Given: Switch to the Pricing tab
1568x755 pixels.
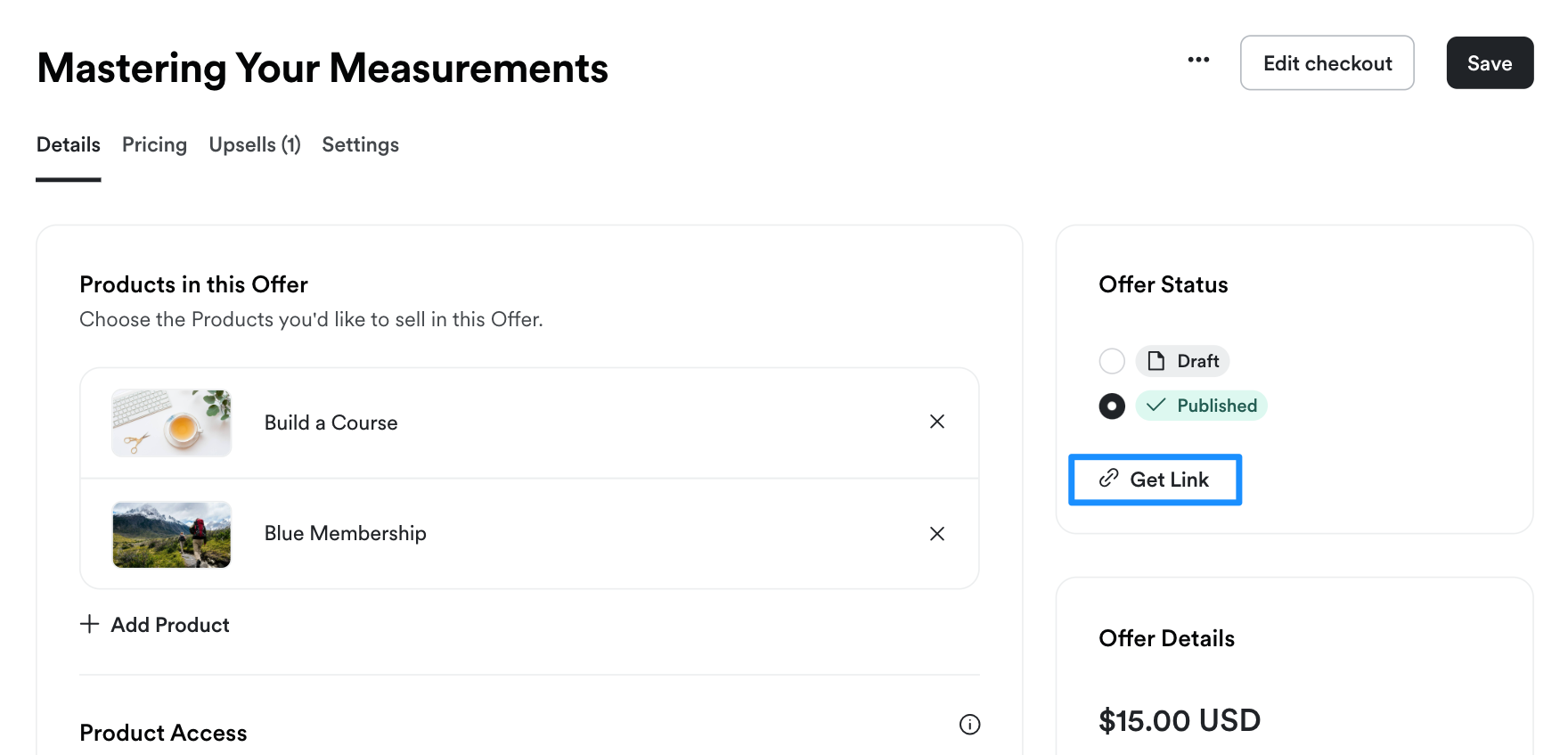Looking at the screenshot, I should [x=154, y=144].
